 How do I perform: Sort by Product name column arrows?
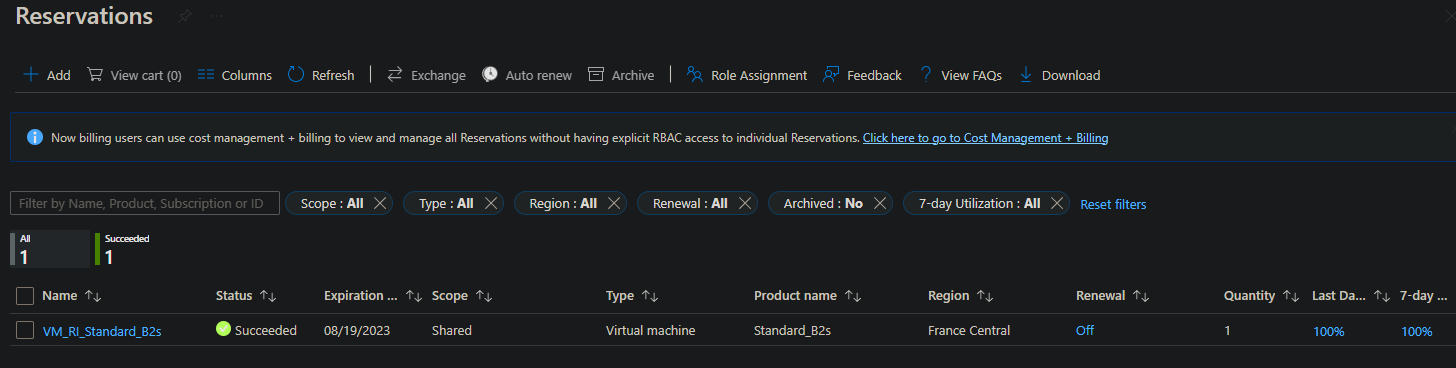pyautogui.click(x=853, y=296)
